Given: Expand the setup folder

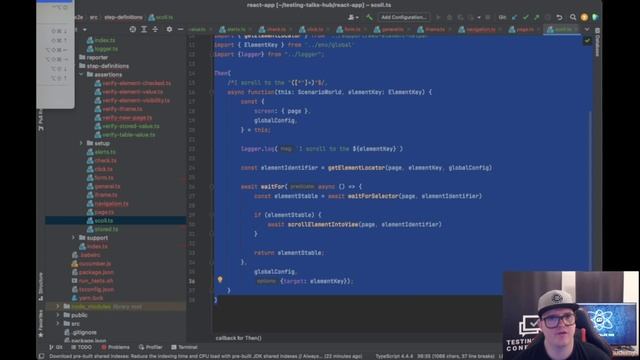Looking at the screenshot, I should [81, 143].
